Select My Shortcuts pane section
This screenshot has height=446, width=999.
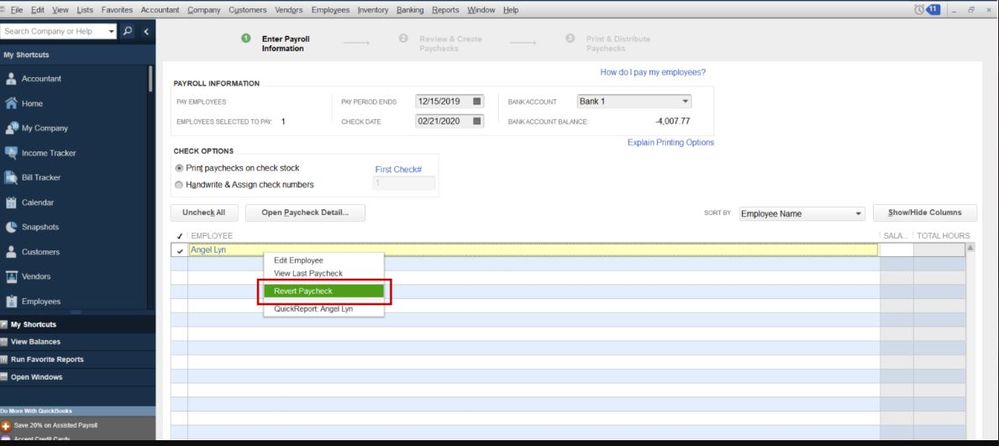point(77,324)
